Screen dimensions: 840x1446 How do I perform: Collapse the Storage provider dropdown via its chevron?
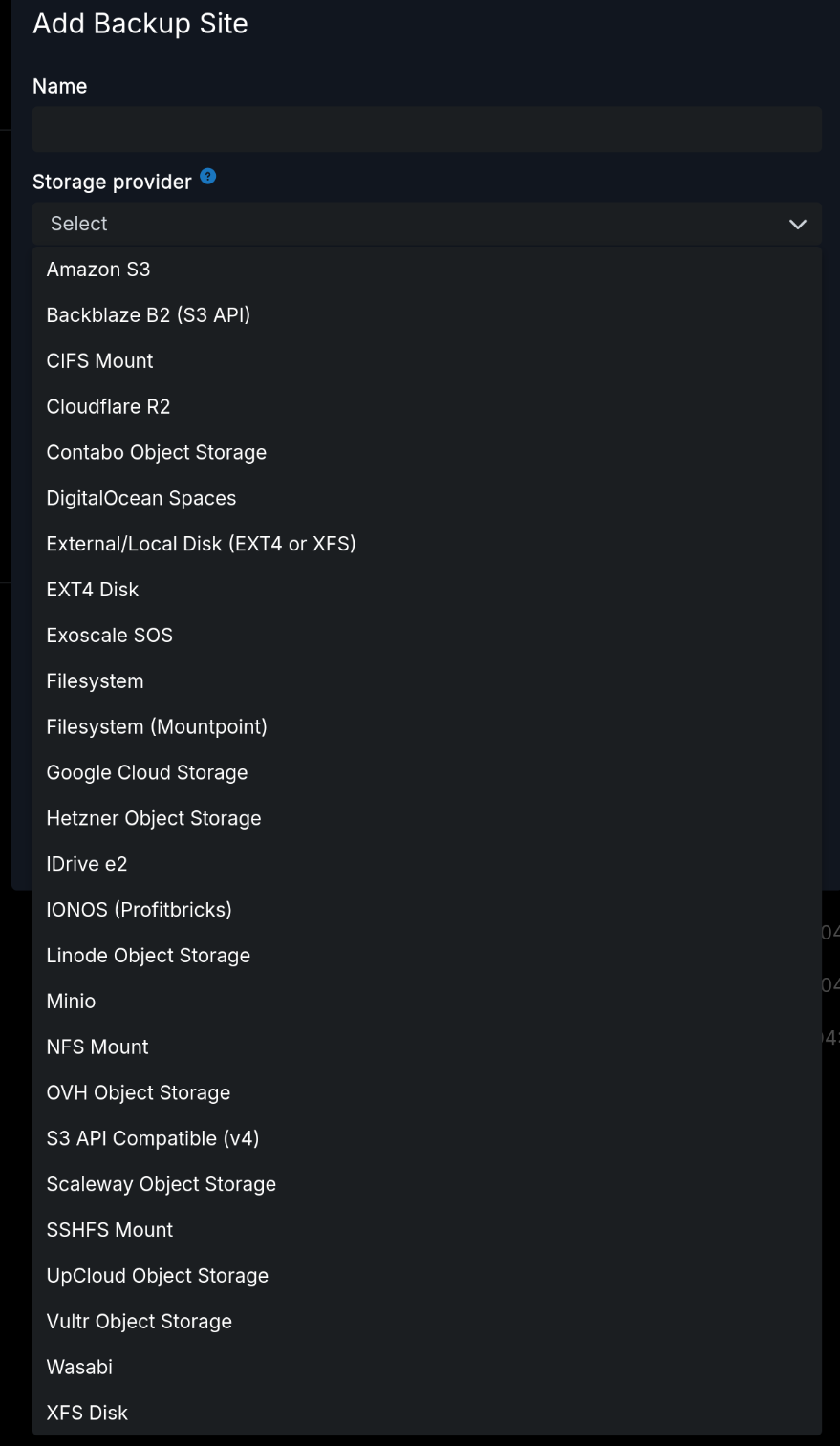[x=797, y=224]
